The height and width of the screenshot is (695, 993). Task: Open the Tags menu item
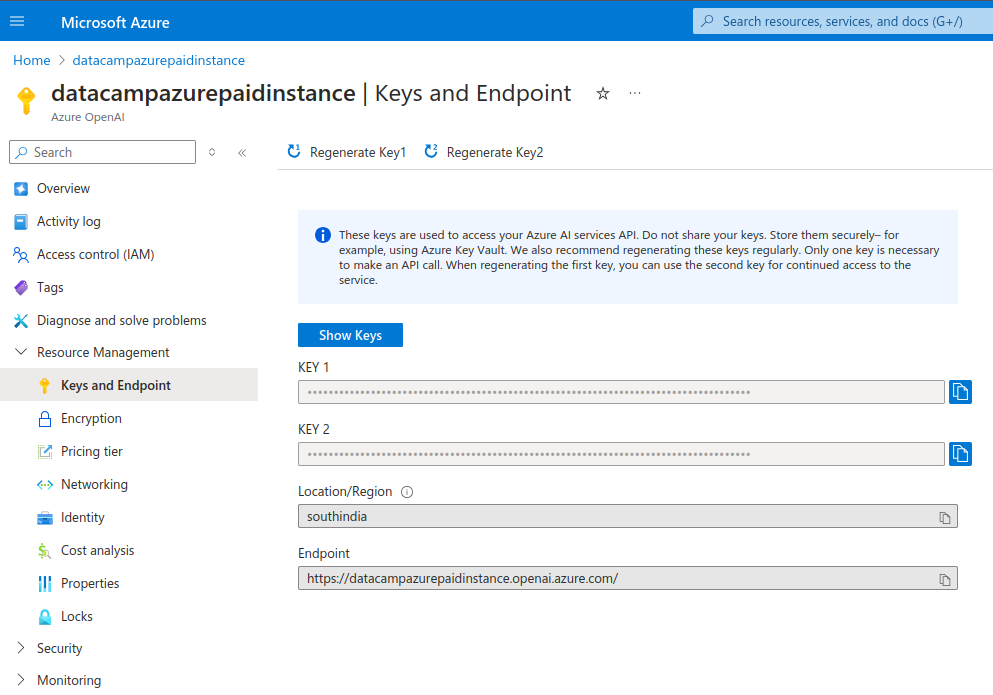[x=50, y=287]
